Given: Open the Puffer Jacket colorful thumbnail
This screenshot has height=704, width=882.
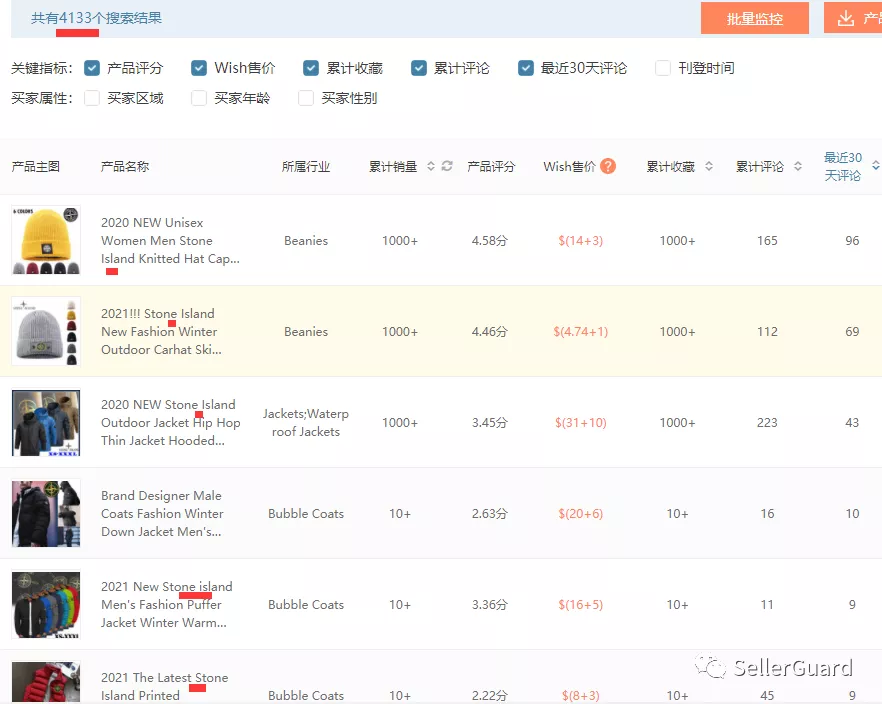Looking at the screenshot, I should 46,604.
